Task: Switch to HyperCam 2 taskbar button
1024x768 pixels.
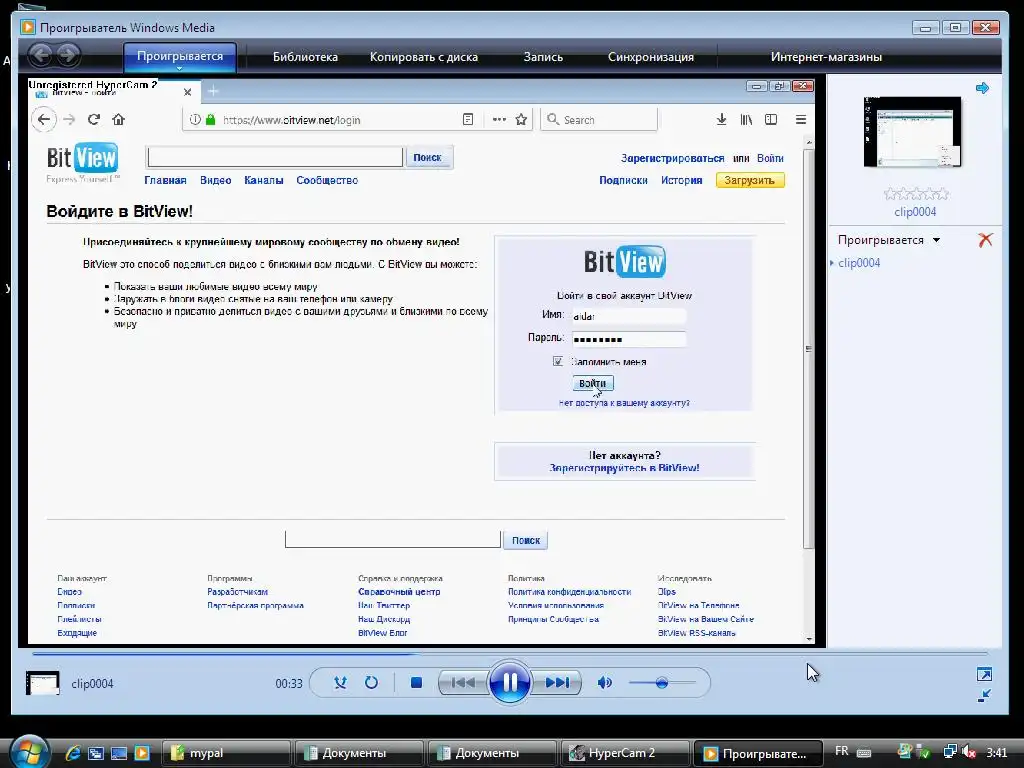Action: click(x=624, y=753)
